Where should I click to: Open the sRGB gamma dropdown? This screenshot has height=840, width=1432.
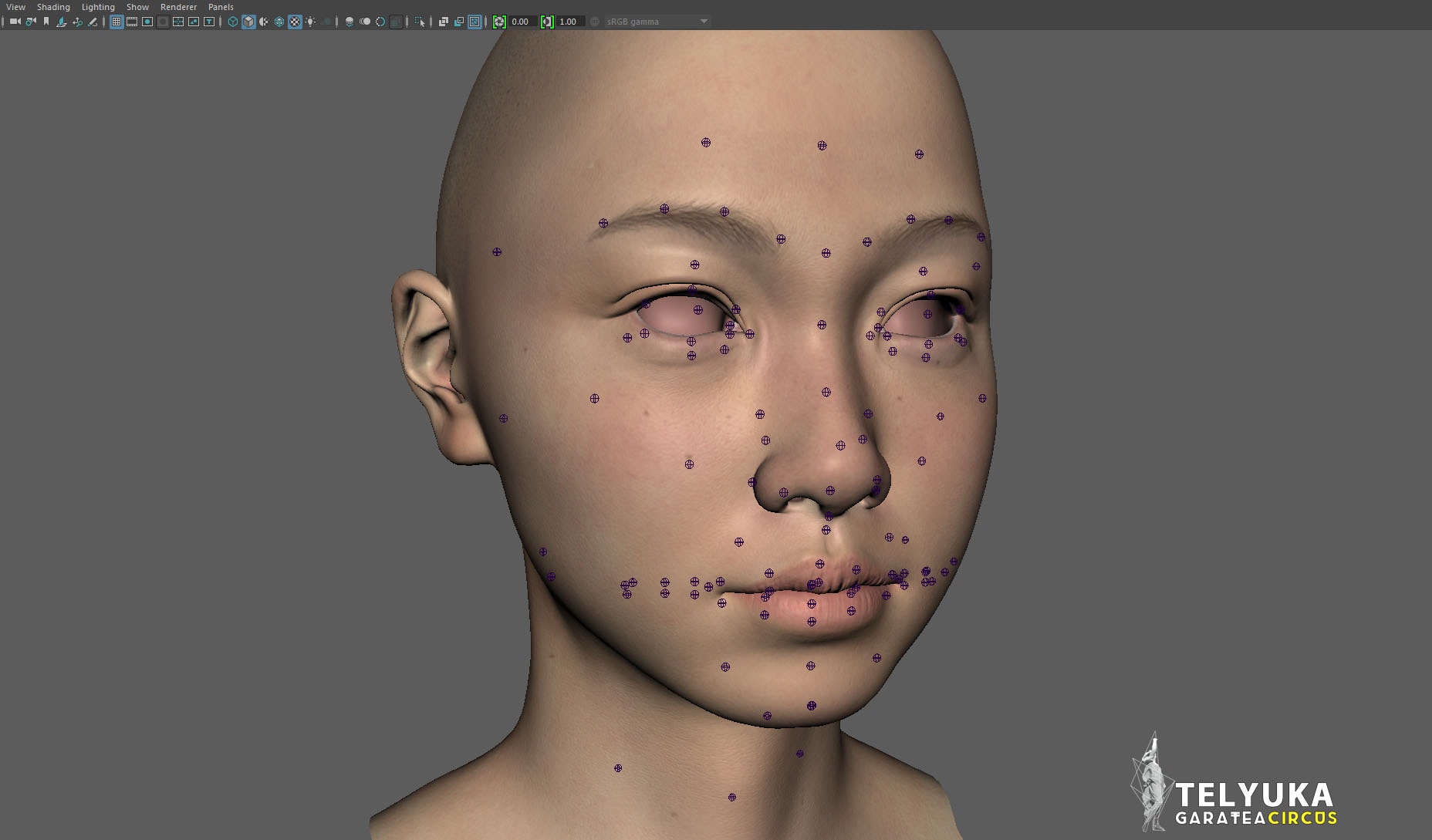click(657, 22)
